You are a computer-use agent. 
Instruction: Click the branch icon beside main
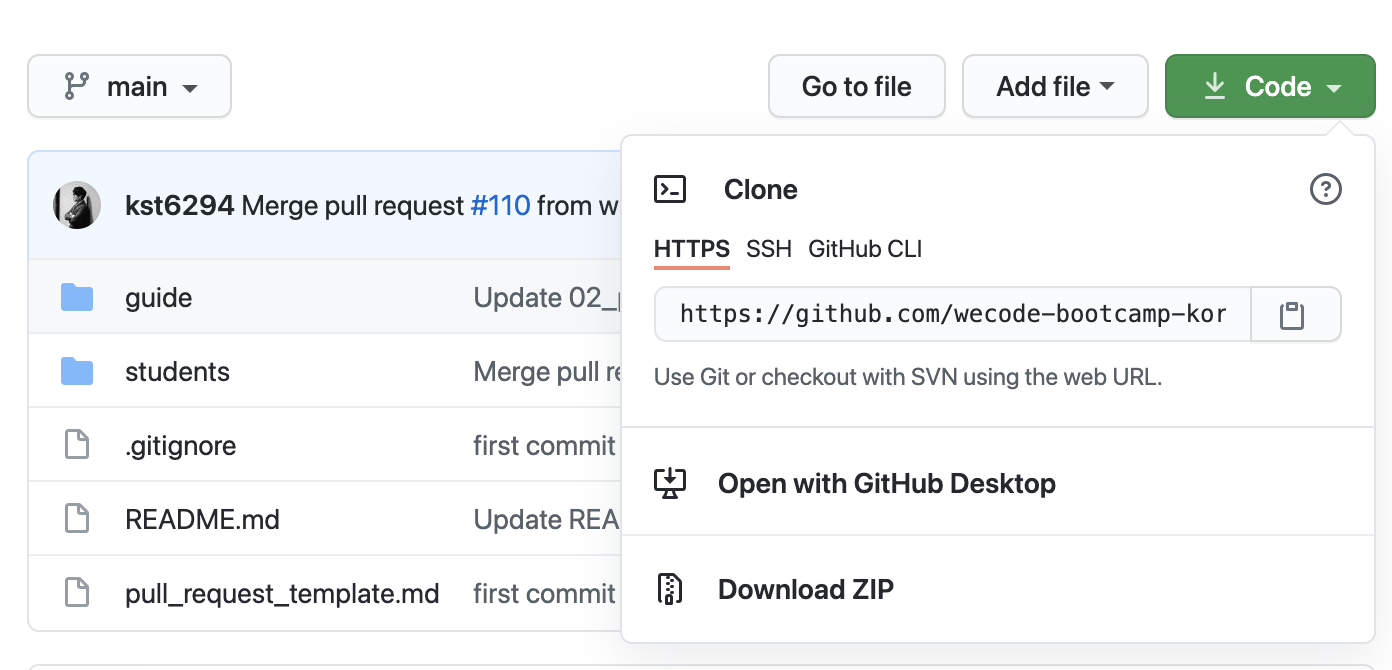click(x=76, y=86)
